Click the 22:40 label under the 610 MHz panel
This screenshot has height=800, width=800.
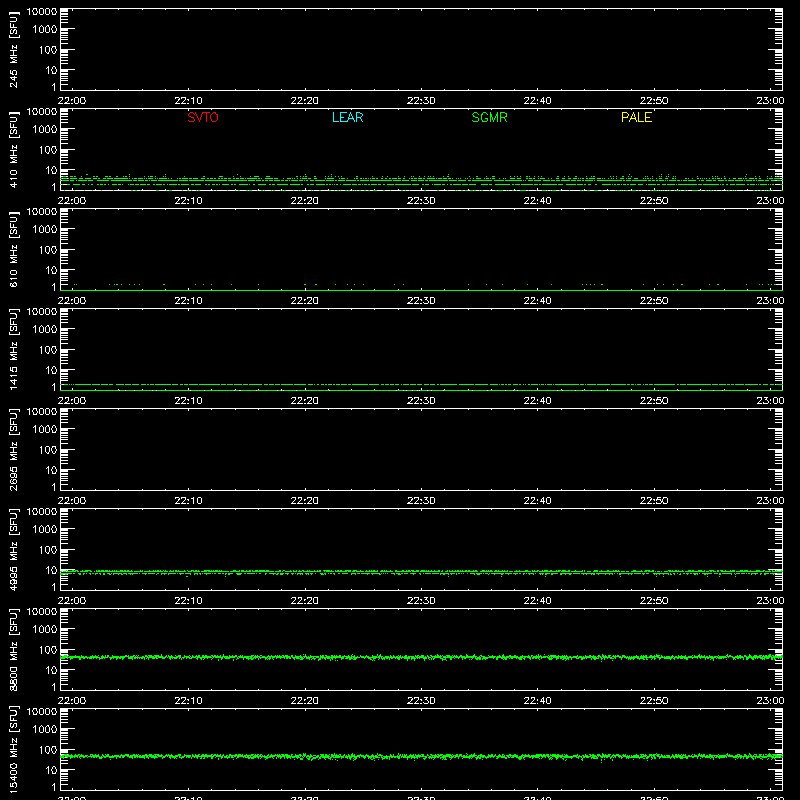tap(537, 301)
